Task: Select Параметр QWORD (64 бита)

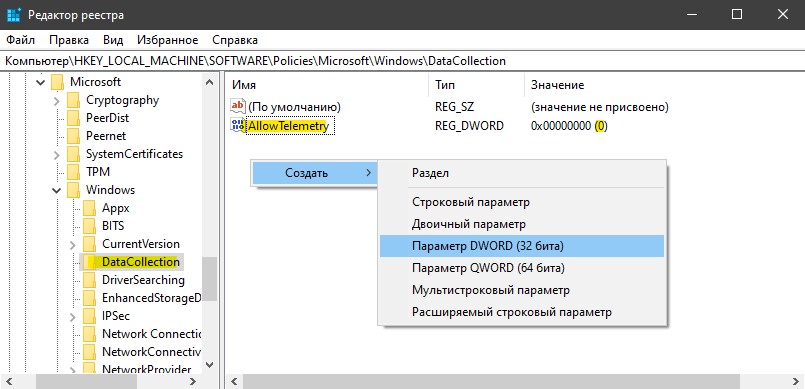Action: point(522,268)
